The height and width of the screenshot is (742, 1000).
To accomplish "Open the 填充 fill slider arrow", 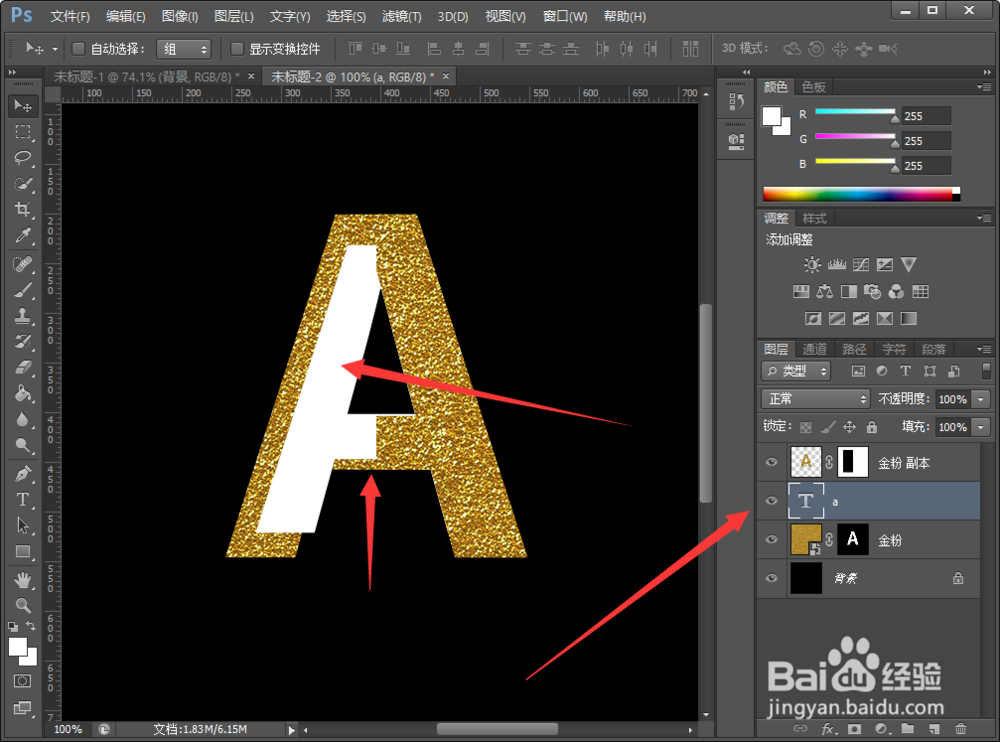I will point(981,427).
